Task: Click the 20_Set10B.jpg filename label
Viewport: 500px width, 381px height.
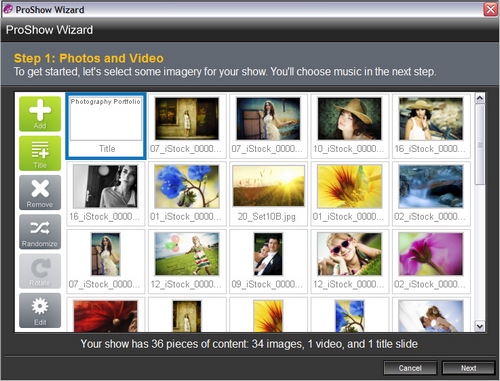Action: [x=267, y=217]
